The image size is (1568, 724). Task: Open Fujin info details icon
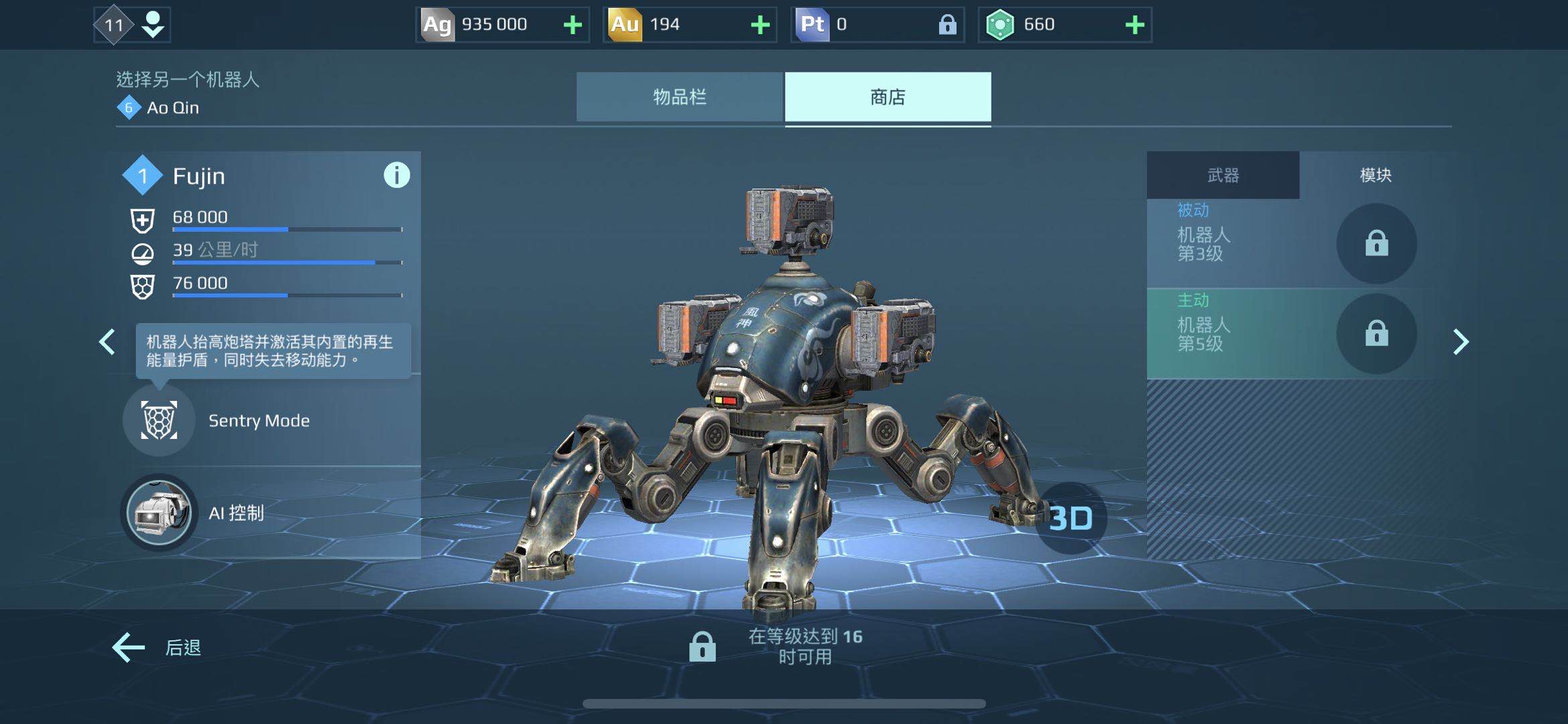point(396,176)
